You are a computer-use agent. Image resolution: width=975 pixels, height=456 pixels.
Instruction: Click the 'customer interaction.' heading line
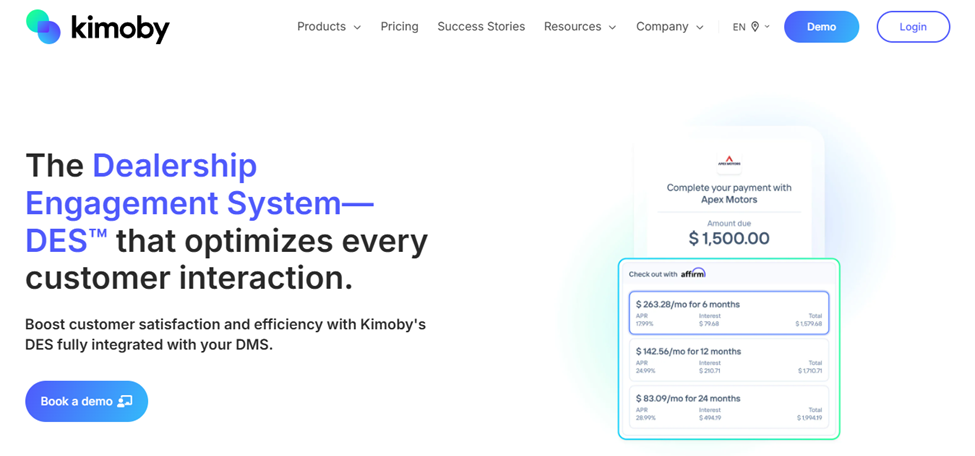(189, 279)
